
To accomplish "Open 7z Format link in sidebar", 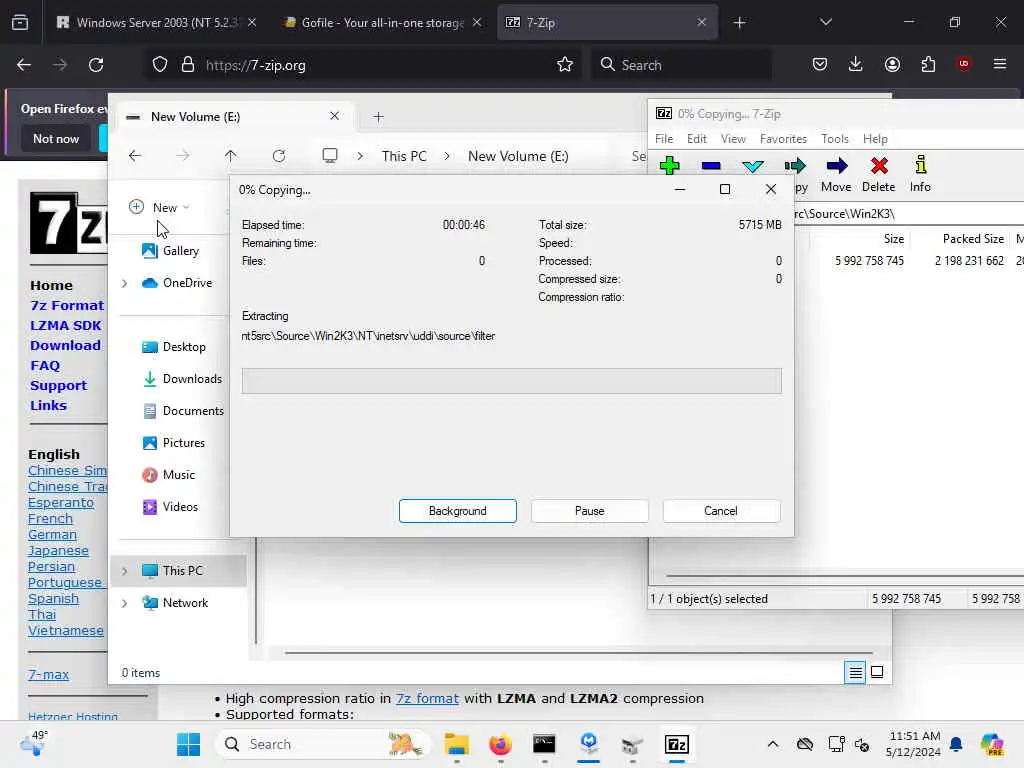I will coord(67,306).
